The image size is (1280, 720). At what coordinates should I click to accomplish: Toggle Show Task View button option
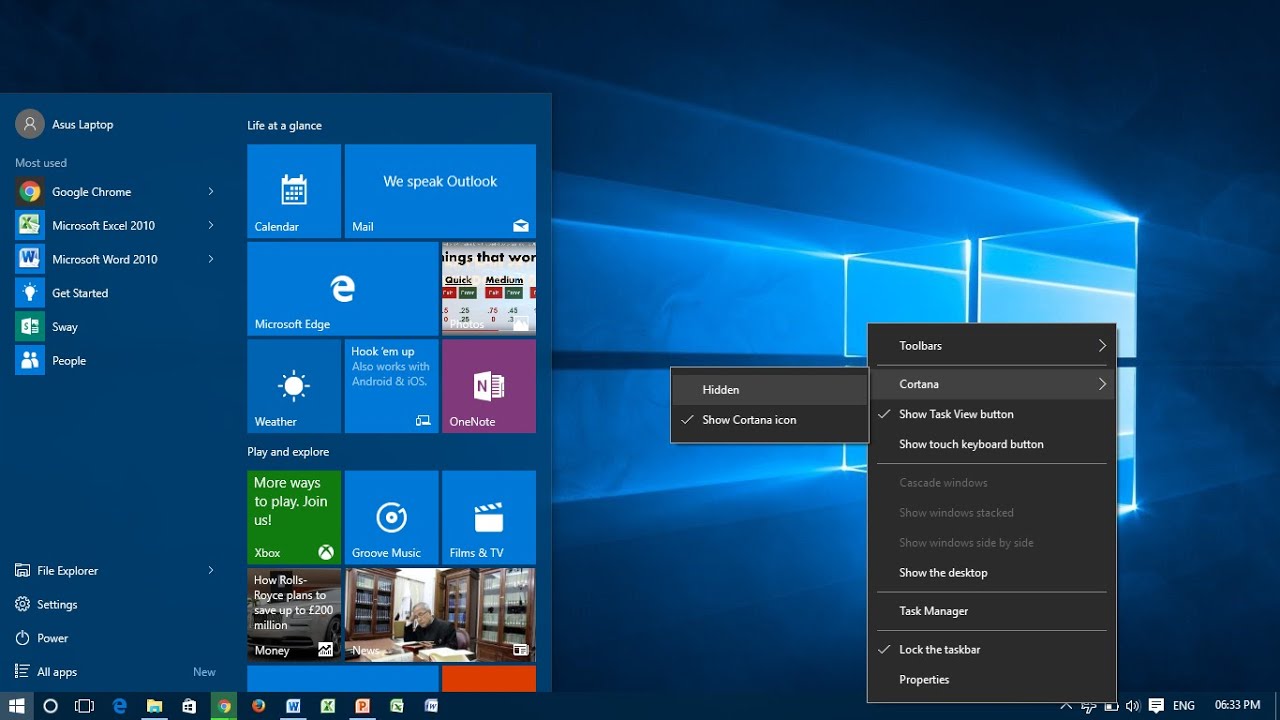pos(993,414)
